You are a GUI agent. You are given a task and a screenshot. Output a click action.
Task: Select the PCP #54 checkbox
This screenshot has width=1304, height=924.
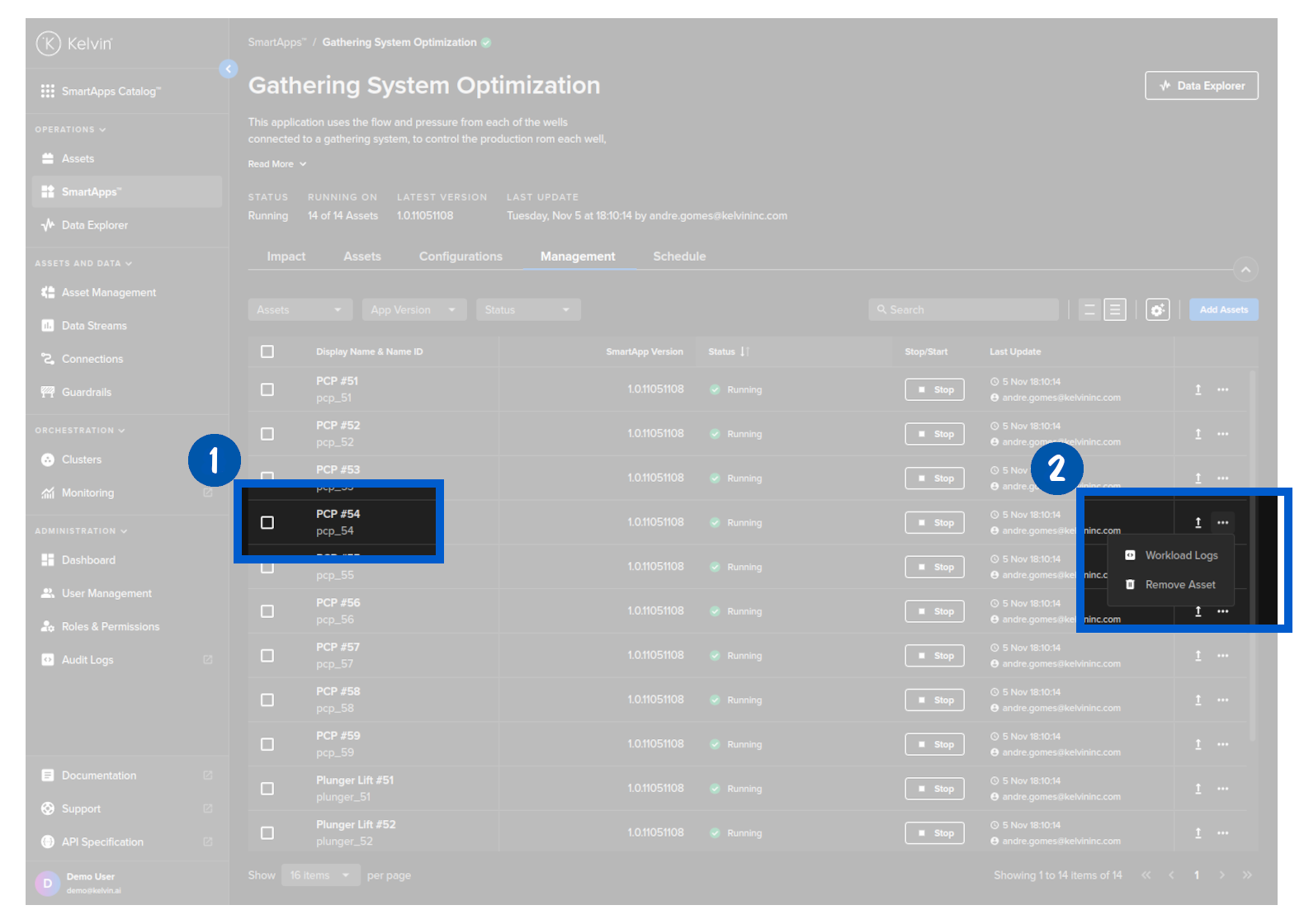coord(267,522)
